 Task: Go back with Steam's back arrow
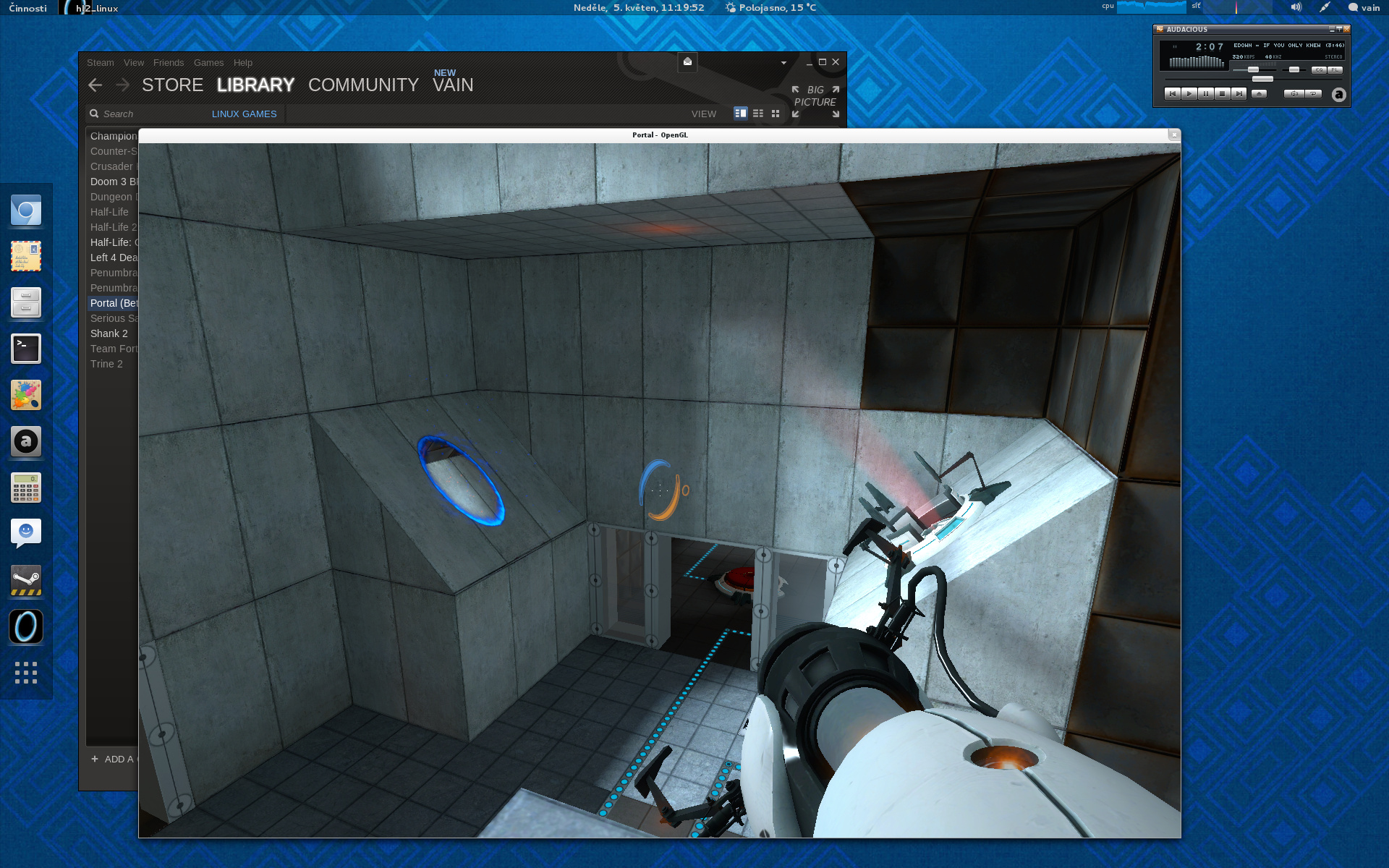click(95, 85)
